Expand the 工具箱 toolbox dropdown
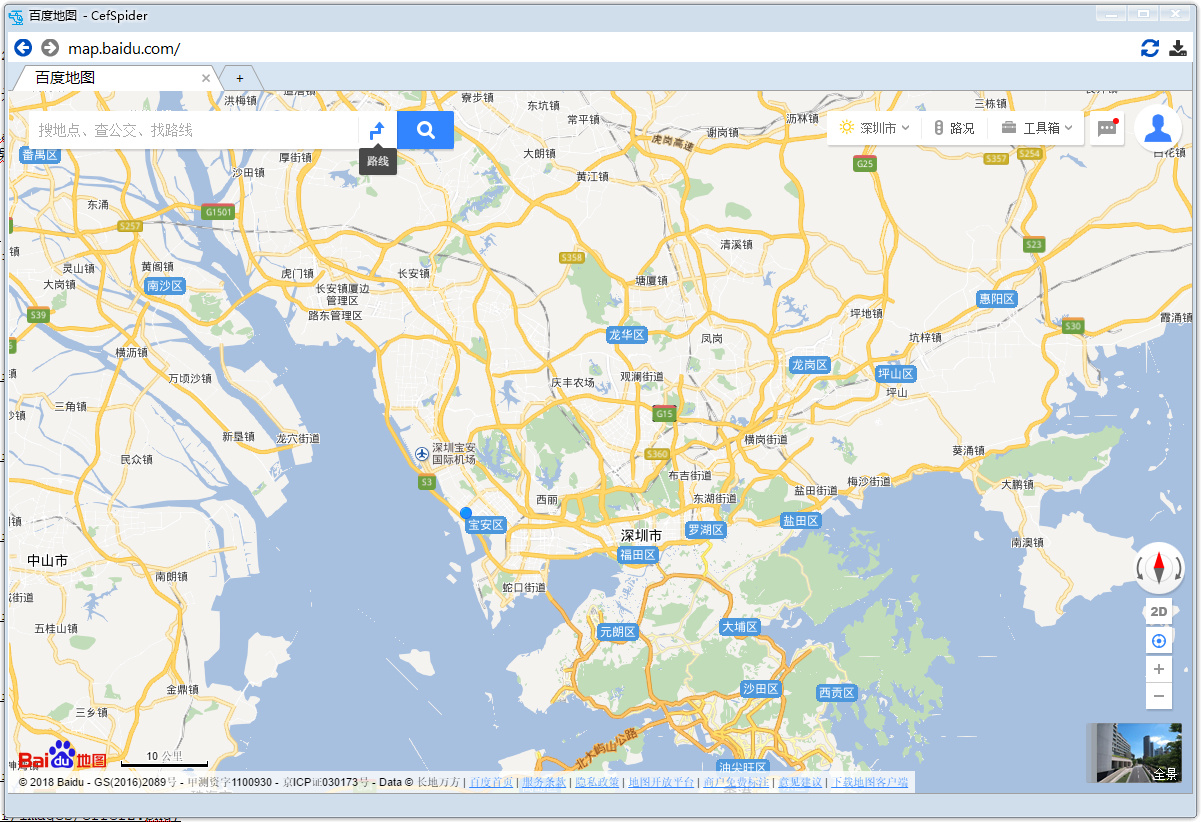Image resolution: width=1201 pixels, height=822 pixels. point(1038,128)
